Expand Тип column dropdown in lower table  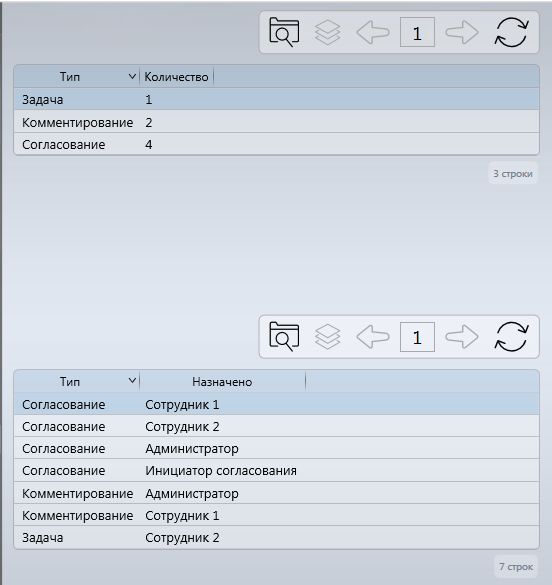(132, 381)
